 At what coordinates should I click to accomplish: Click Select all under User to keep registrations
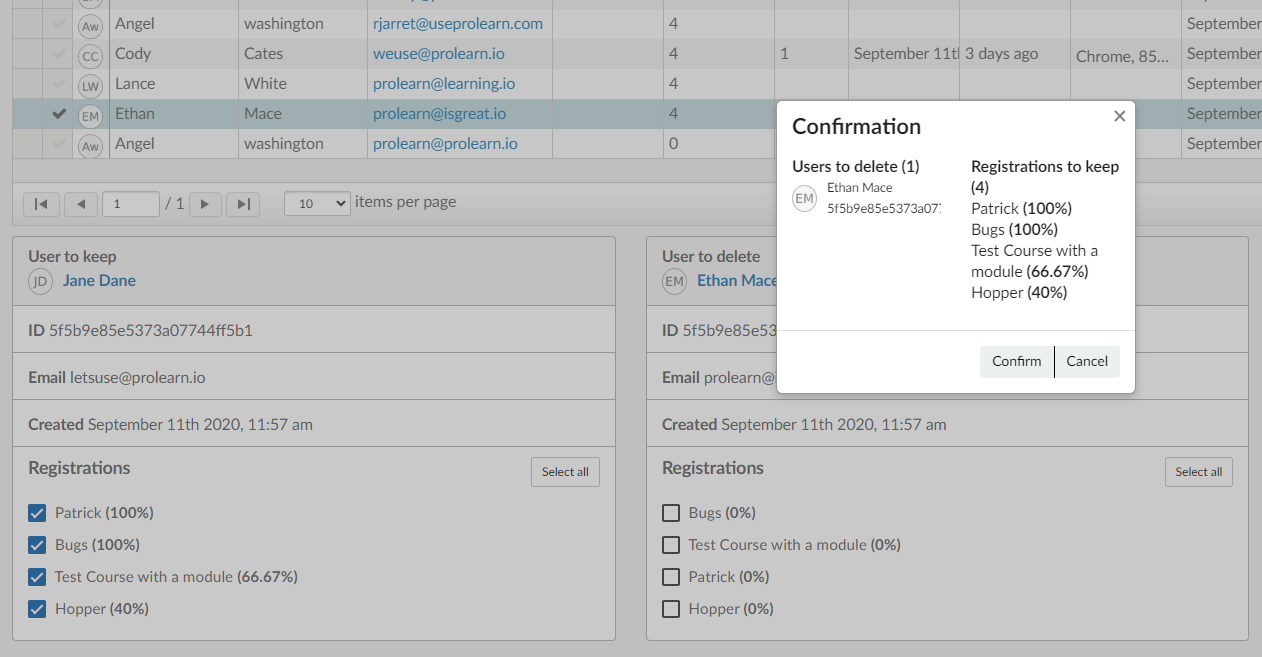coord(565,471)
